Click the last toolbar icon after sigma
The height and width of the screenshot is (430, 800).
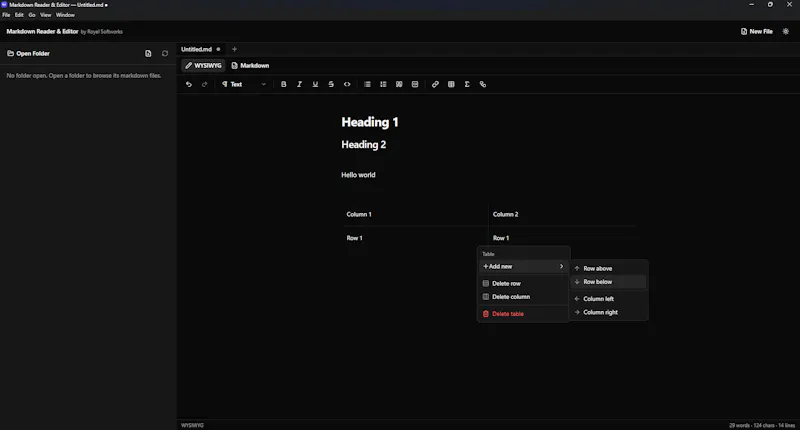483,84
